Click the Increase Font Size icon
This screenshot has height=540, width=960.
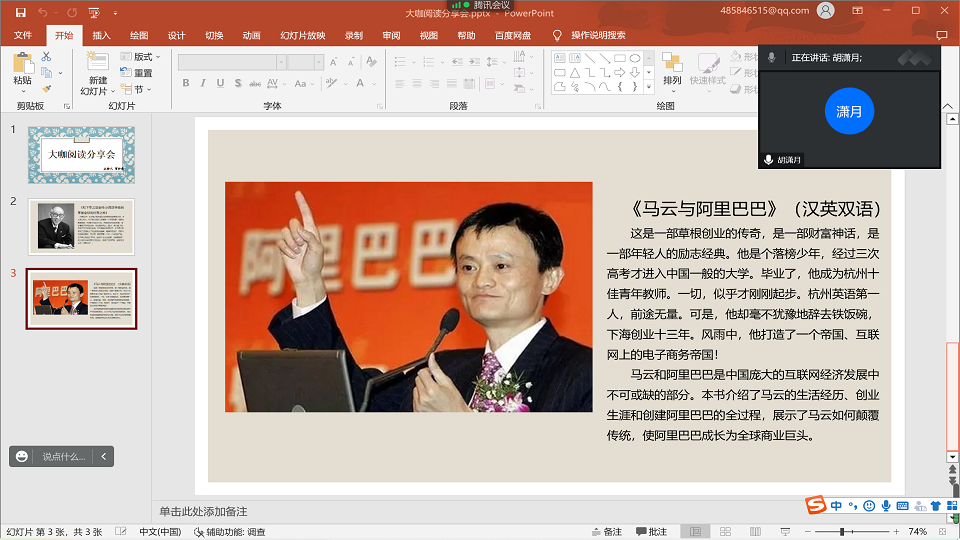pos(334,62)
